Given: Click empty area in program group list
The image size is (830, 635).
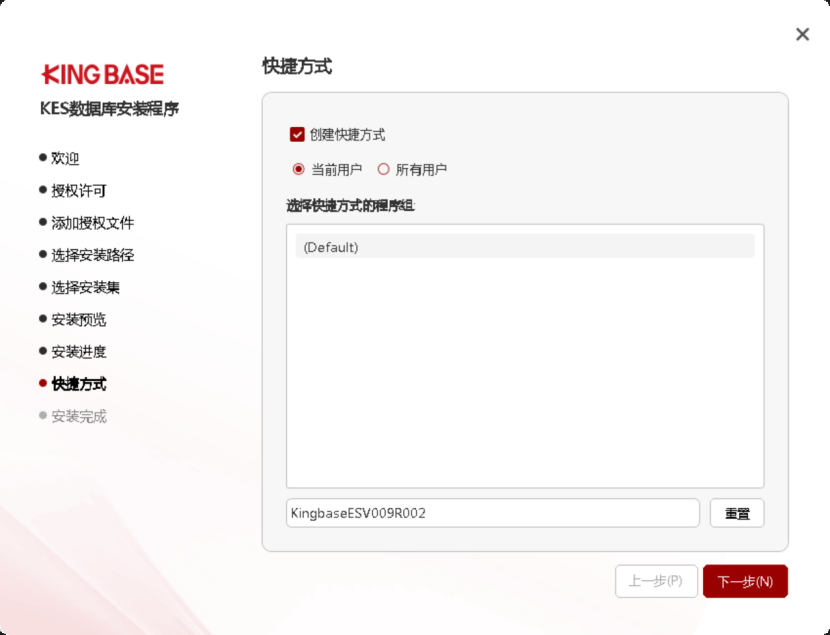Looking at the screenshot, I should click(525, 380).
